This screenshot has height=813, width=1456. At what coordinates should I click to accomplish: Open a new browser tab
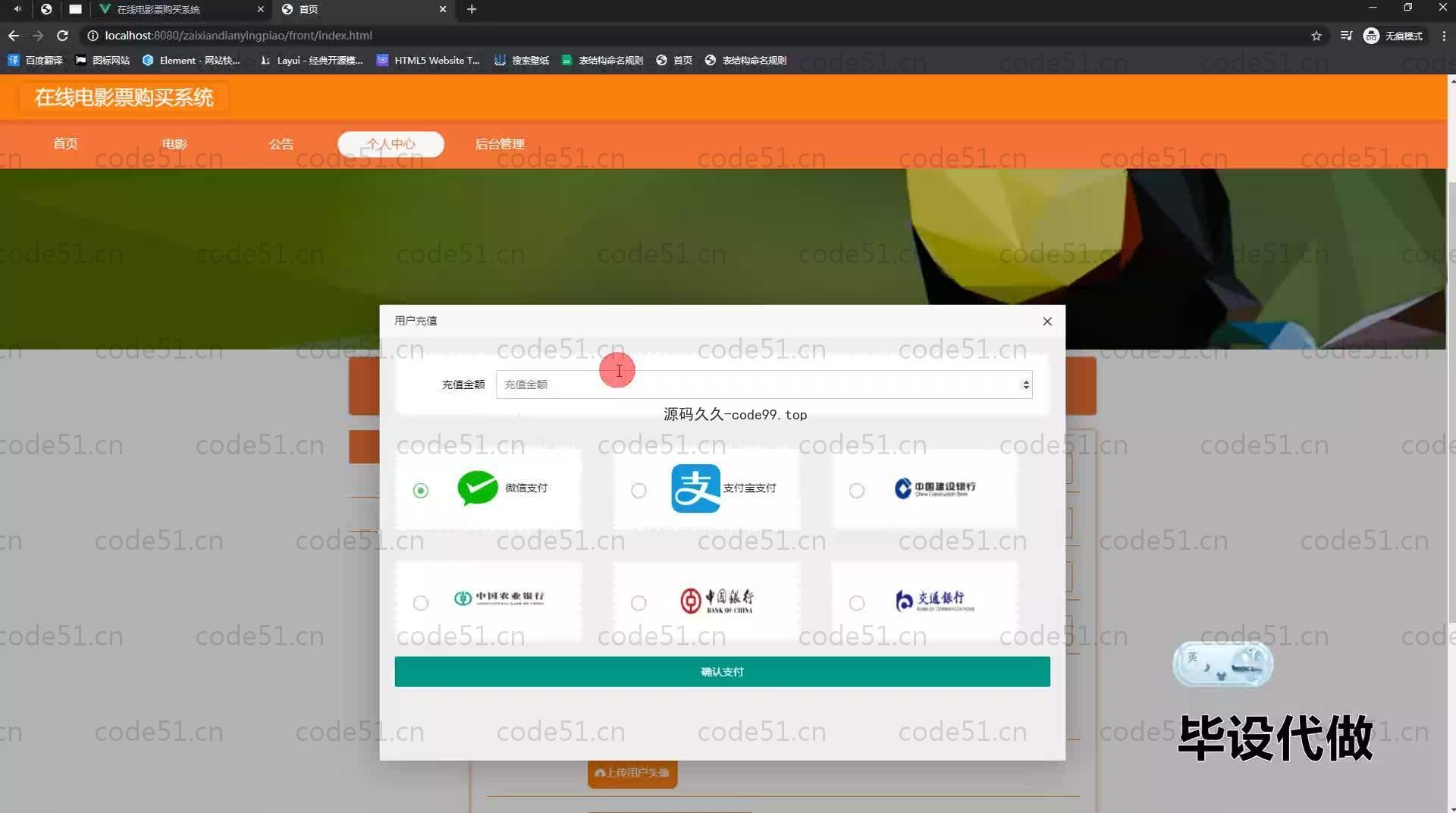pos(472,9)
